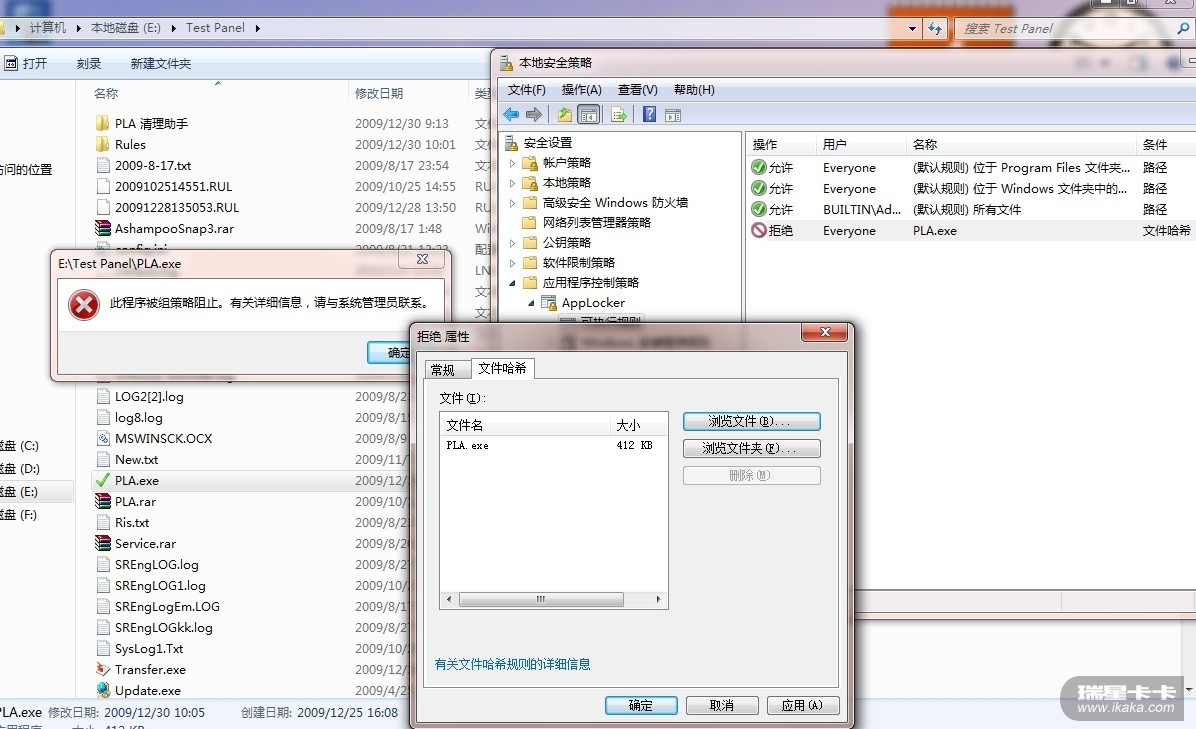Viewport: 1196px width, 729px height.
Task: Click the deny rule icon for PLA.exe
Action: [758, 230]
